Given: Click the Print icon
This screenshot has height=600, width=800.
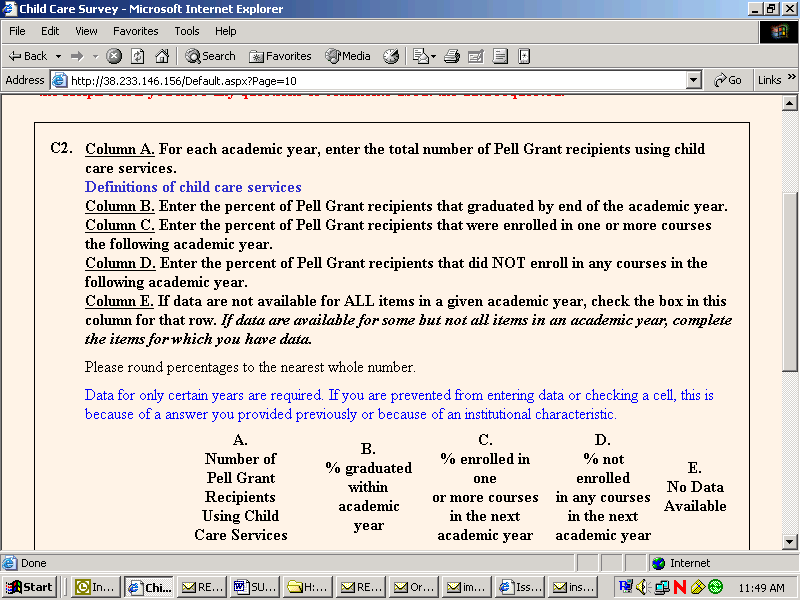Looking at the screenshot, I should [x=452, y=56].
